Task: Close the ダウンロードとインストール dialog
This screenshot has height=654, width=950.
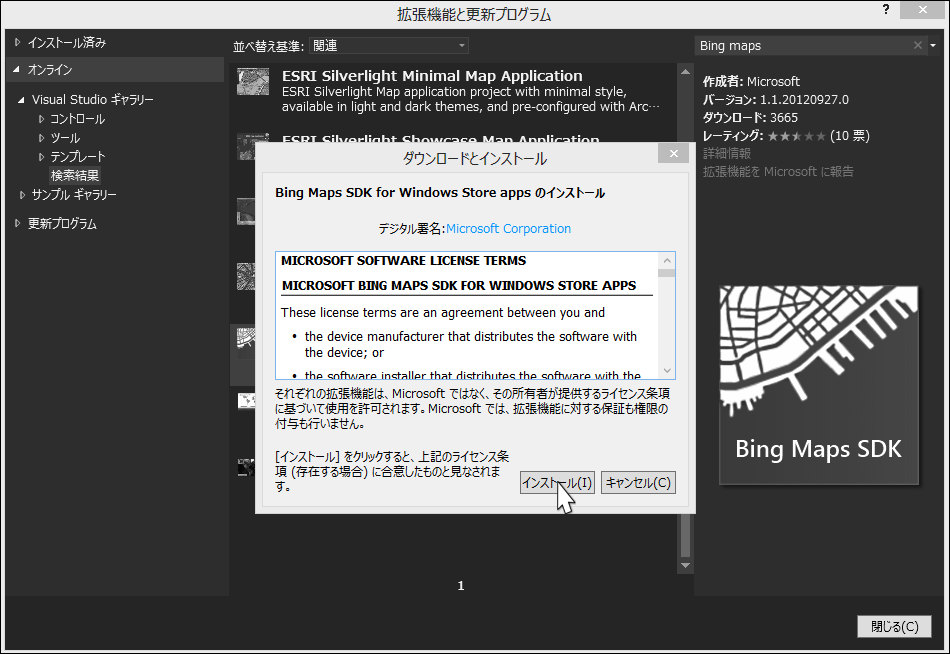Action: (673, 153)
